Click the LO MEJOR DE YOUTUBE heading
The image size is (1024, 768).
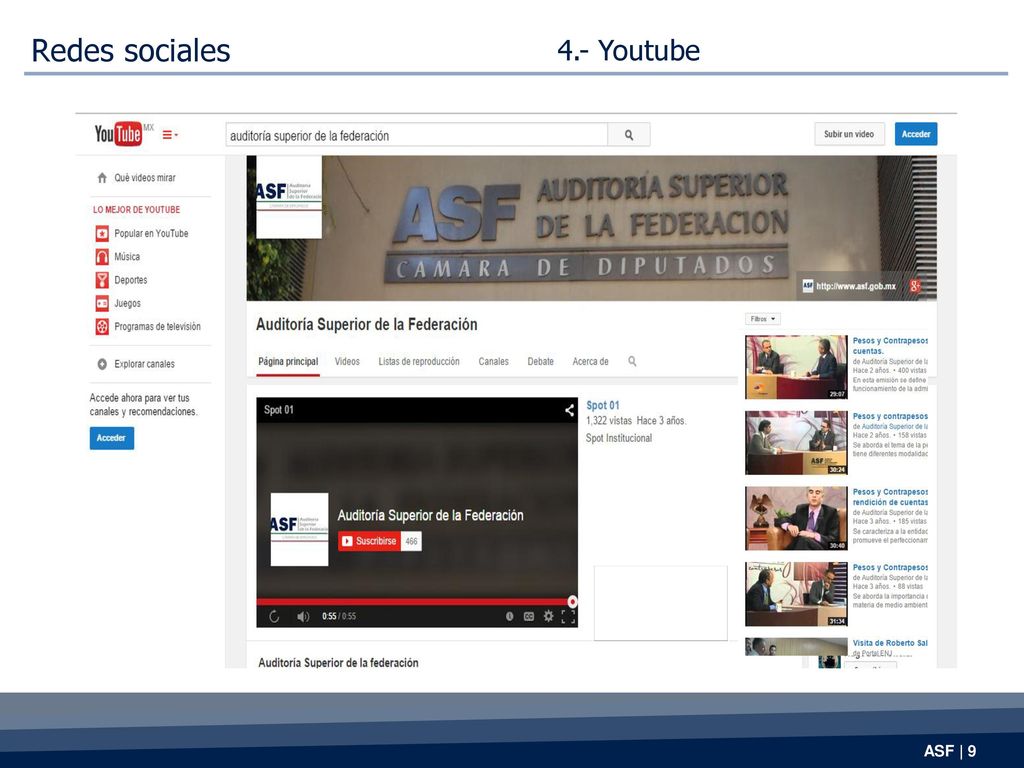click(x=136, y=210)
